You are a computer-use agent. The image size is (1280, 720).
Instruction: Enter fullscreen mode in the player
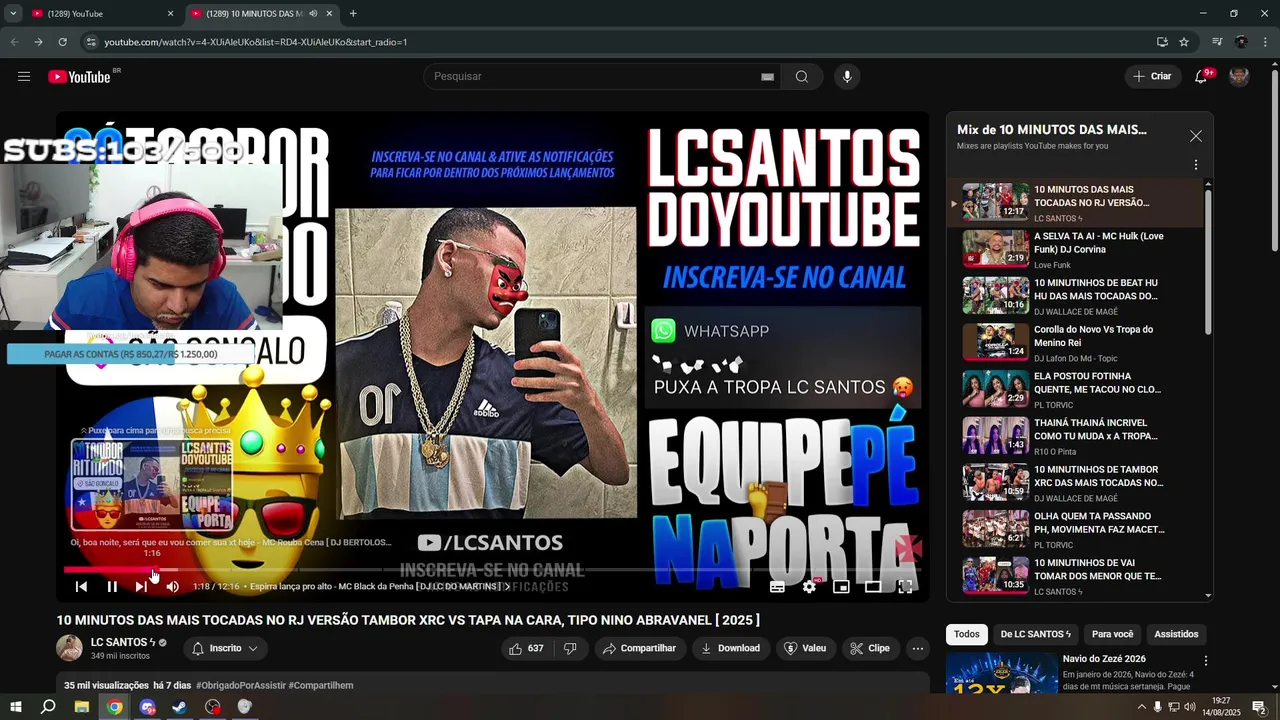(x=905, y=587)
